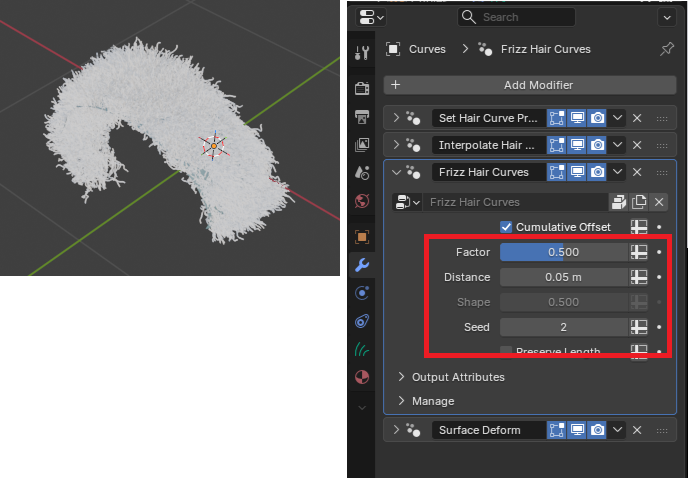The image size is (688, 480).
Task: Collapse the Frizz Hair Curves modifier panel
Action: pos(396,172)
